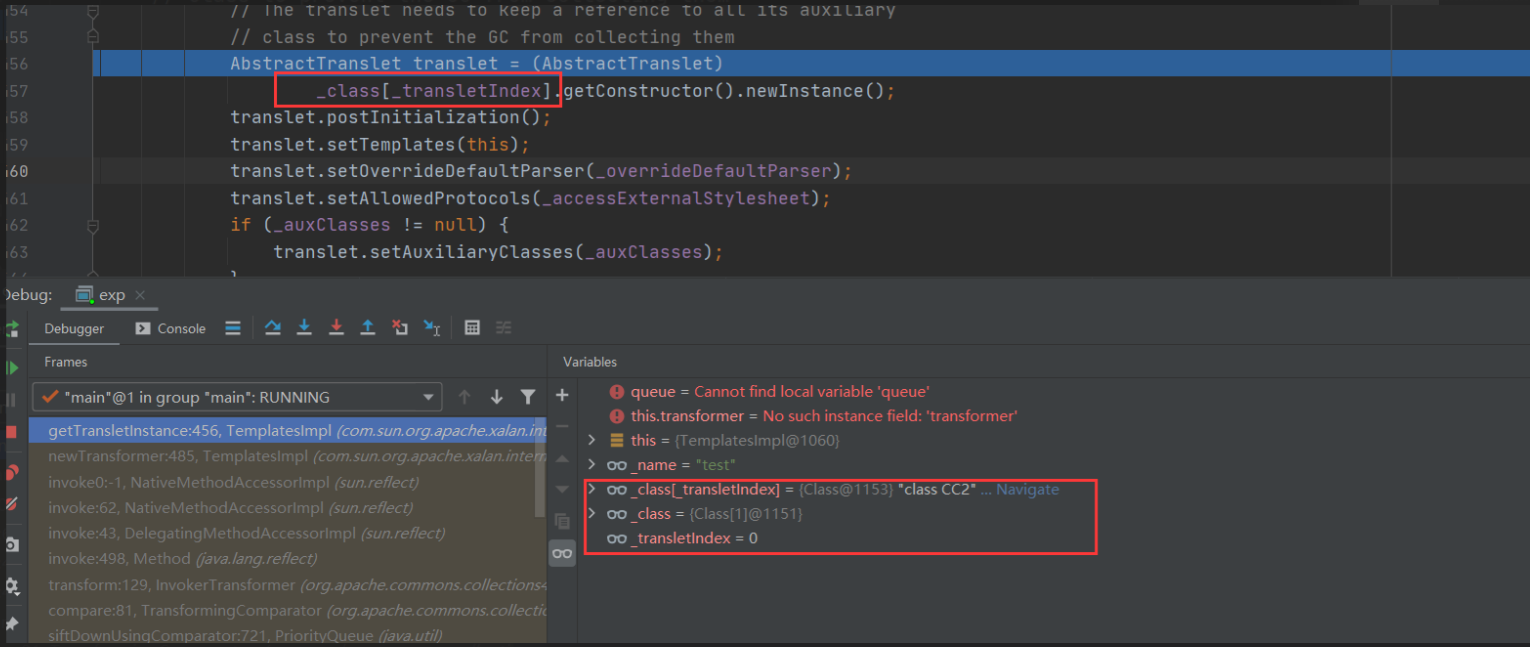Screen dimensions: 1530x647
Task: Select frame invoke0:-1, NativeMethodAccessorImpl
Action: (x=288, y=482)
